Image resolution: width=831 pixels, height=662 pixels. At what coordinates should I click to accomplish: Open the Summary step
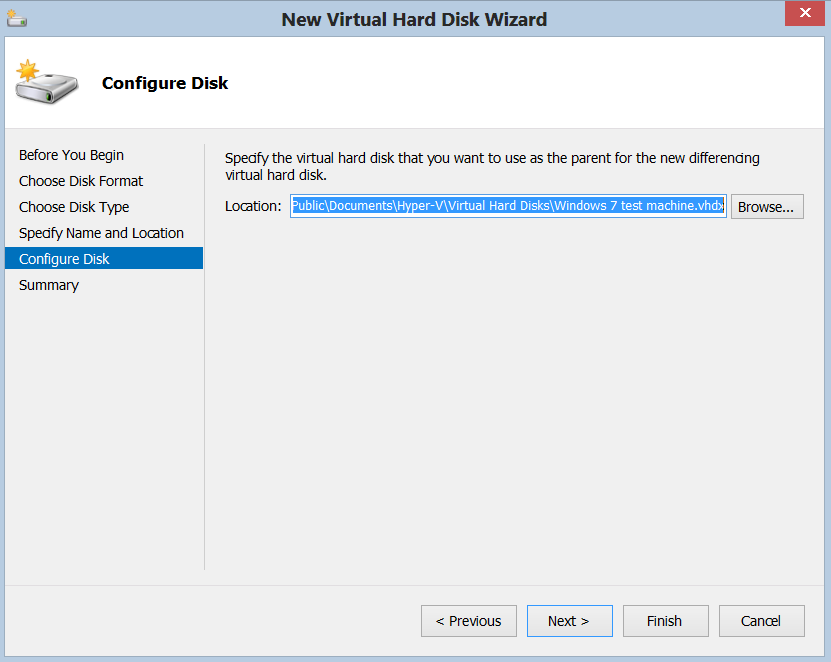coord(49,285)
